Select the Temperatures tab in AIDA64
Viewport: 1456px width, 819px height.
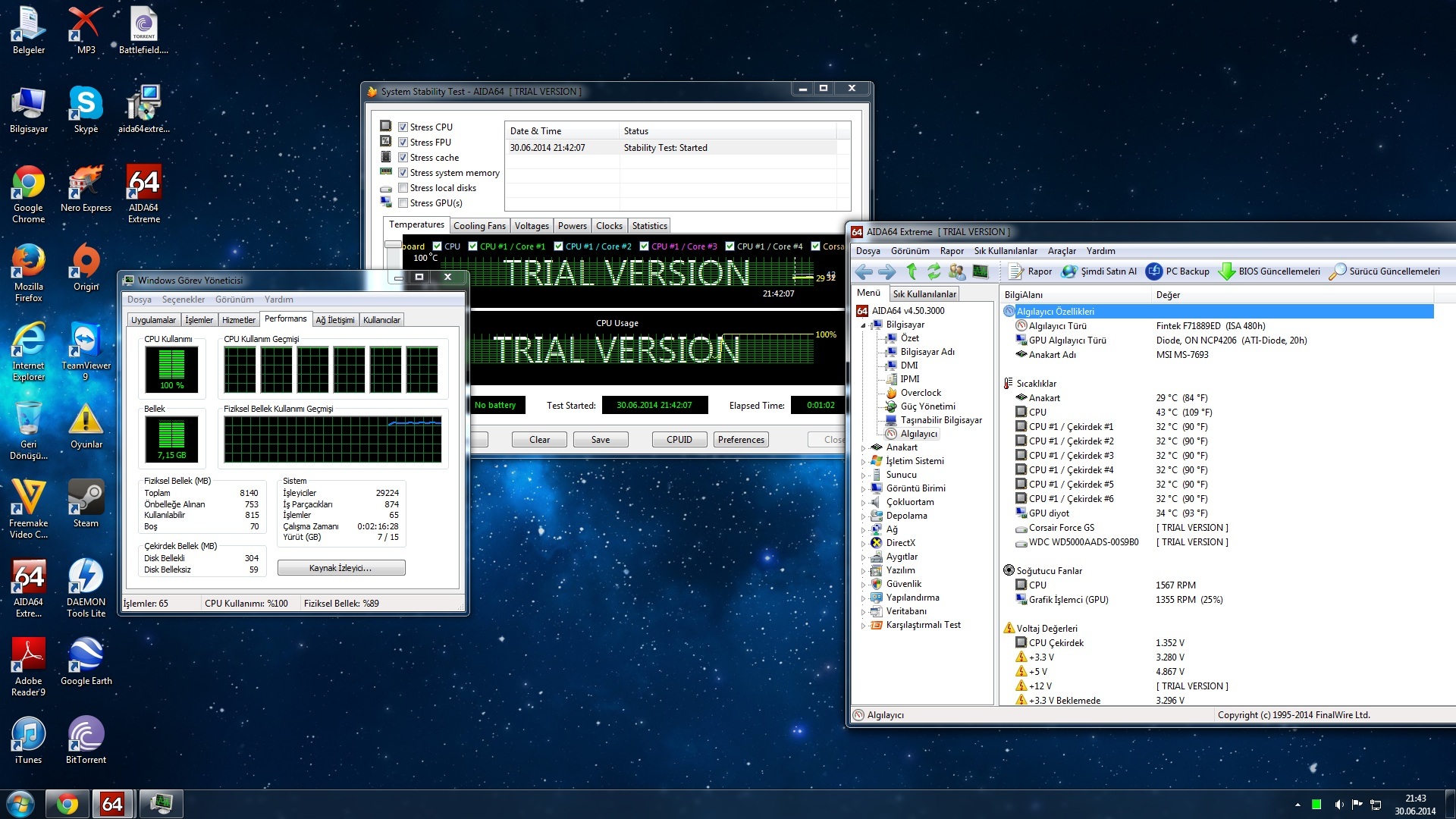[x=415, y=225]
